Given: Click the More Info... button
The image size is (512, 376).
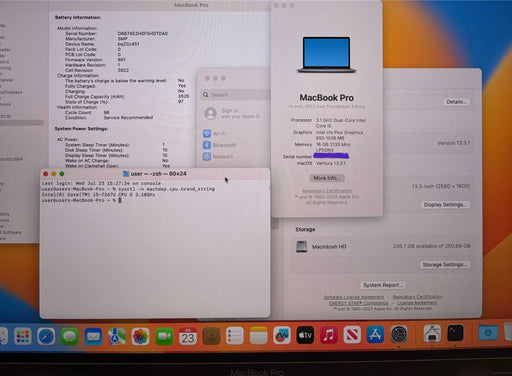Looking at the screenshot, I should [x=327, y=178].
